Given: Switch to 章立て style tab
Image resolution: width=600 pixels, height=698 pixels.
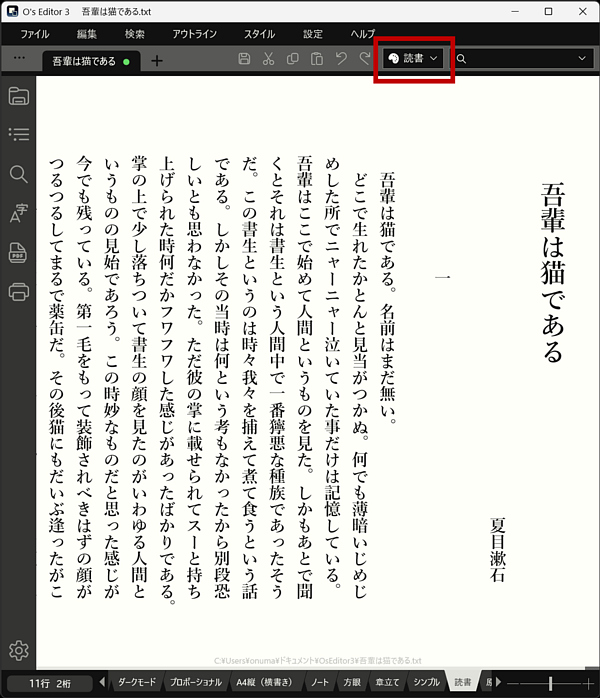Looking at the screenshot, I should coord(387,682).
